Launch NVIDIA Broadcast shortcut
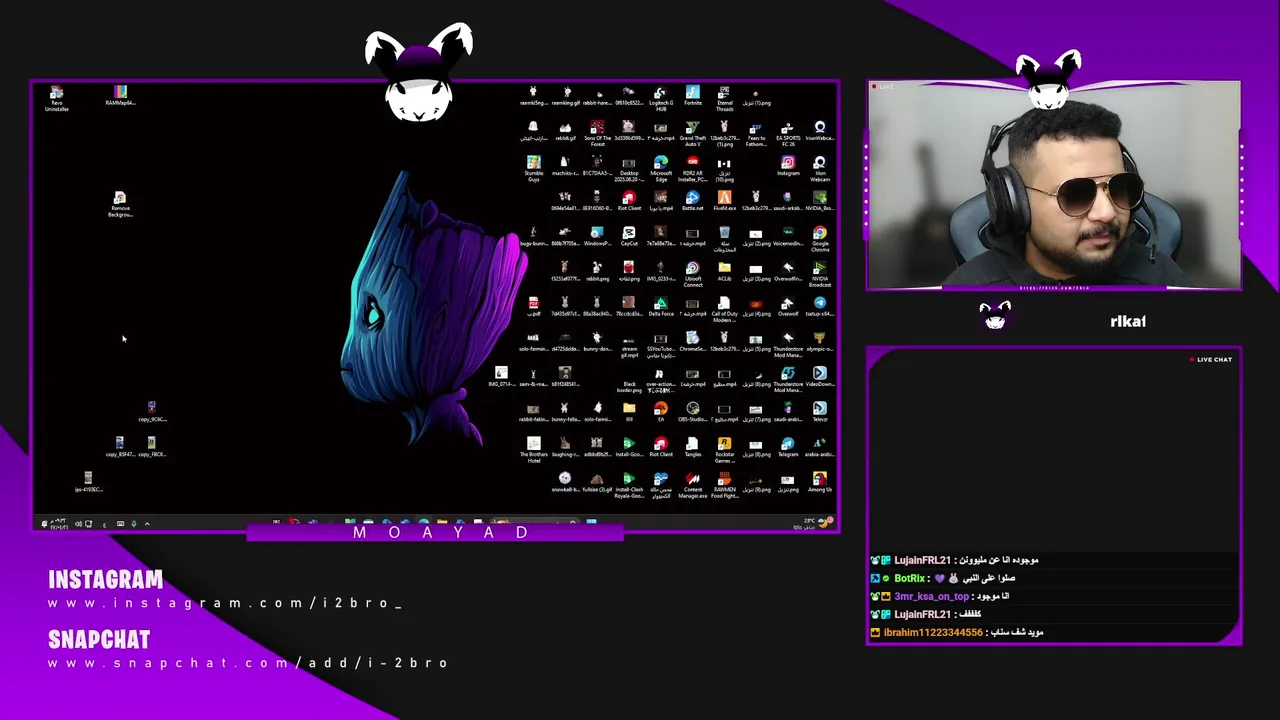The height and width of the screenshot is (720, 1280). coord(820,274)
